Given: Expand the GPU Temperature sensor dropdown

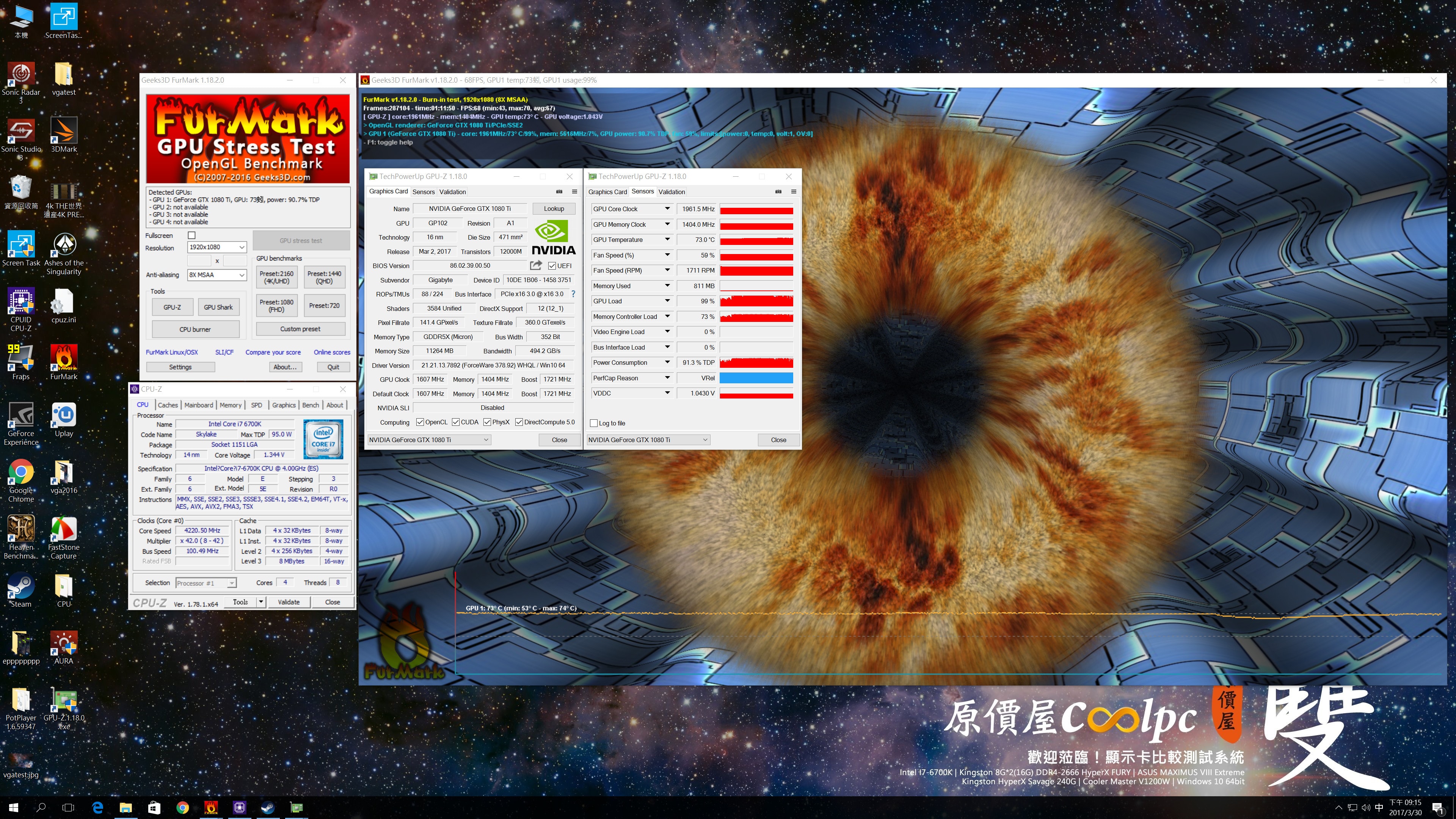Looking at the screenshot, I should tap(667, 240).
